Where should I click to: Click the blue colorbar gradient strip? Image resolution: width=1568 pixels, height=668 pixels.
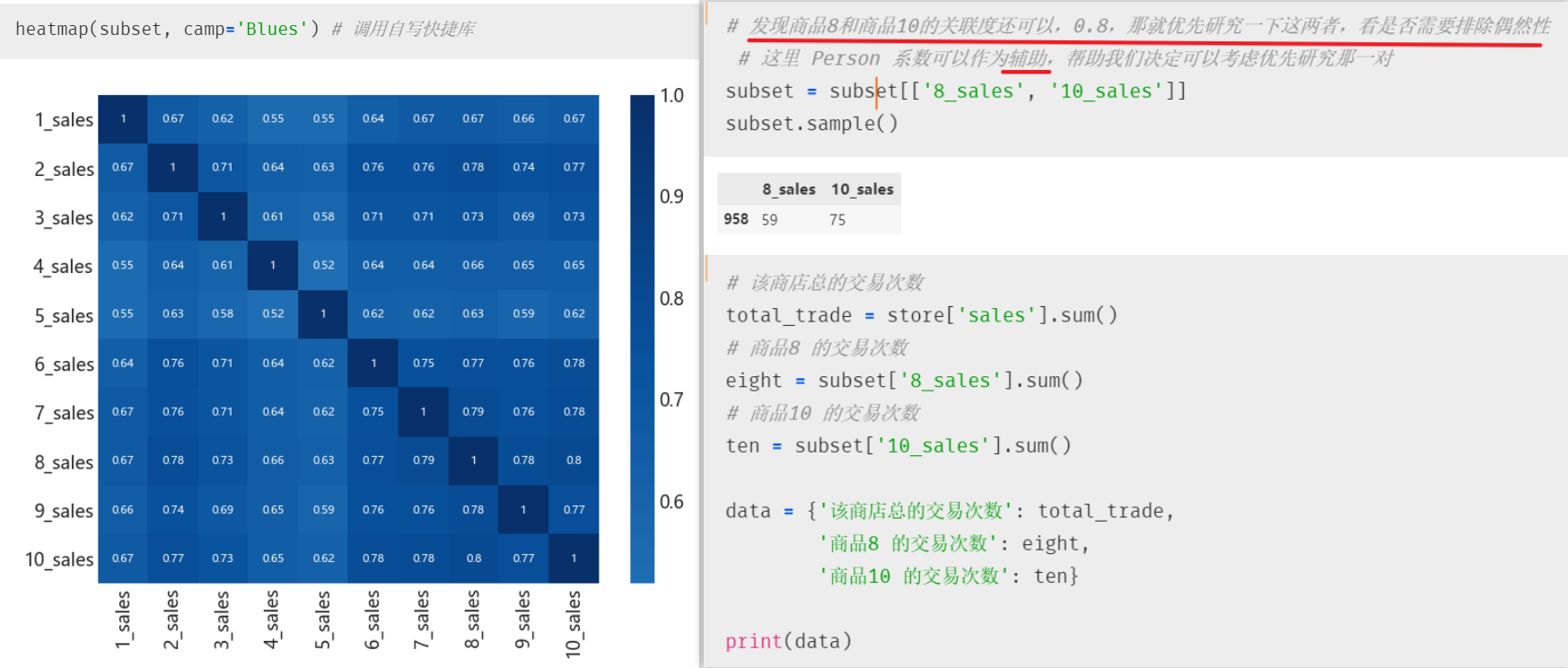point(643,338)
